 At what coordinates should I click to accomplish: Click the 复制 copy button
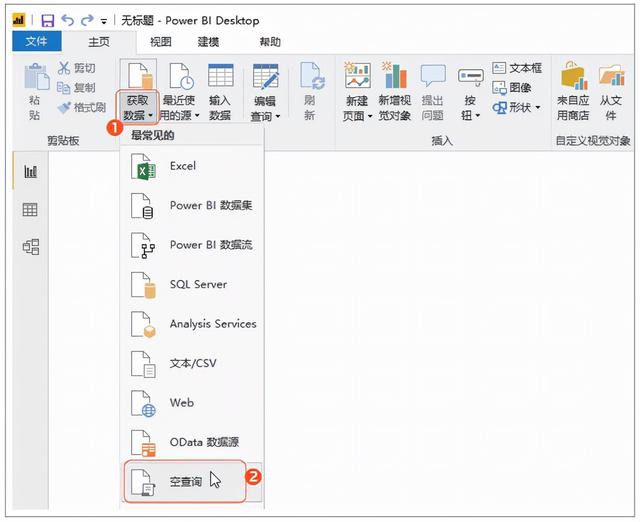(x=76, y=87)
